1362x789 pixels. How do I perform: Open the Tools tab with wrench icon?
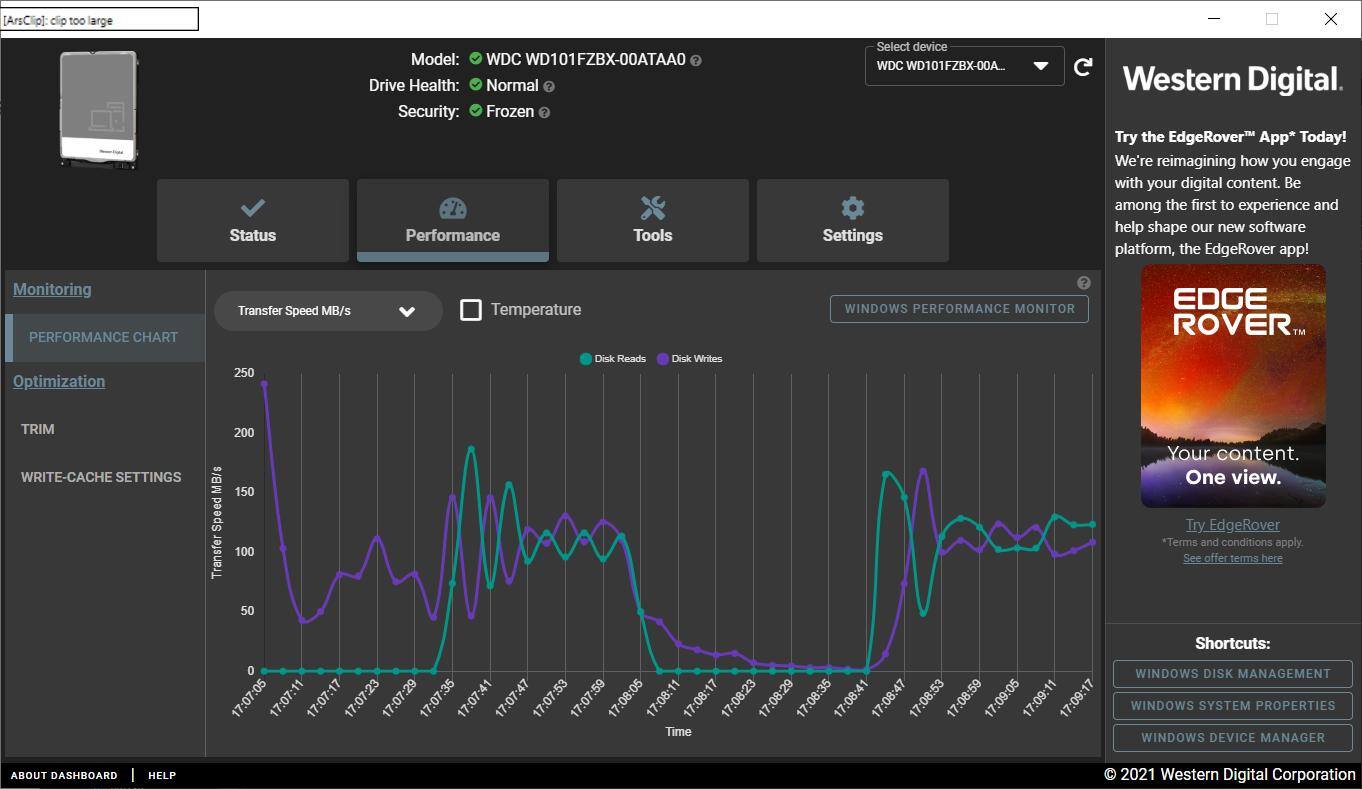point(652,221)
